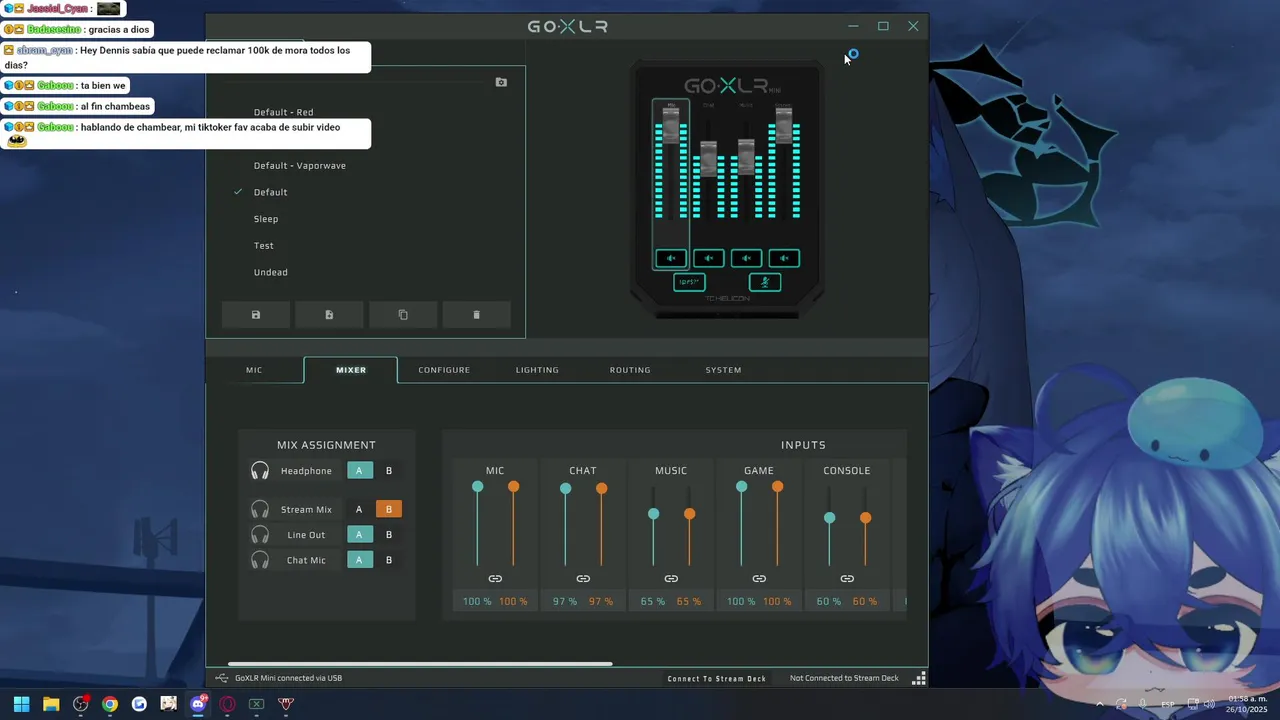The image size is (1280, 720).
Task: Open Opera GX from the taskbar
Action: tap(227, 704)
